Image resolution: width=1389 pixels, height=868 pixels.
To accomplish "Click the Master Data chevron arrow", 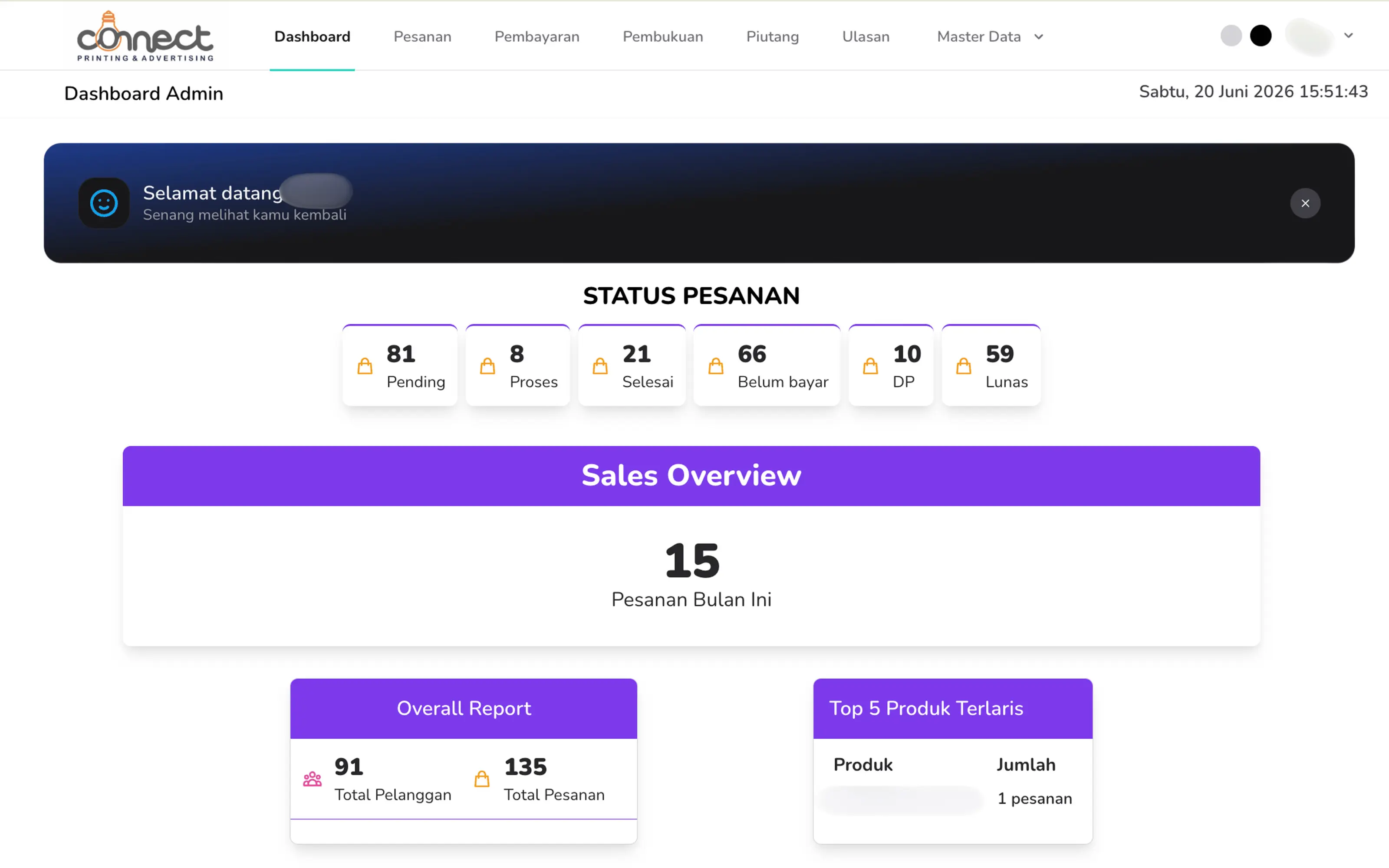I will click(1038, 37).
